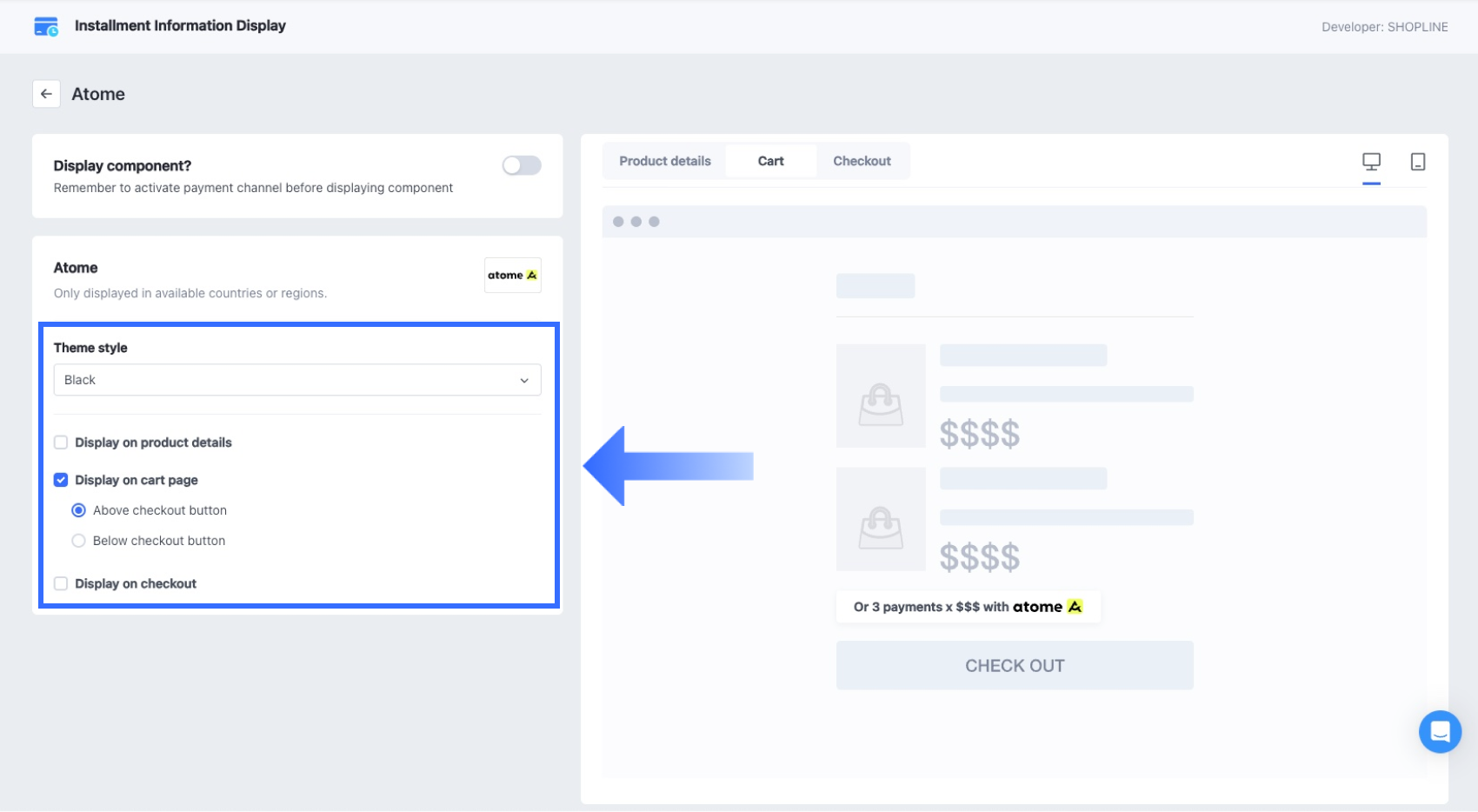Image resolution: width=1478 pixels, height=812 pixels.
Task: Click the Installment Information Display app icon
Action: click(x=46, y=26)
